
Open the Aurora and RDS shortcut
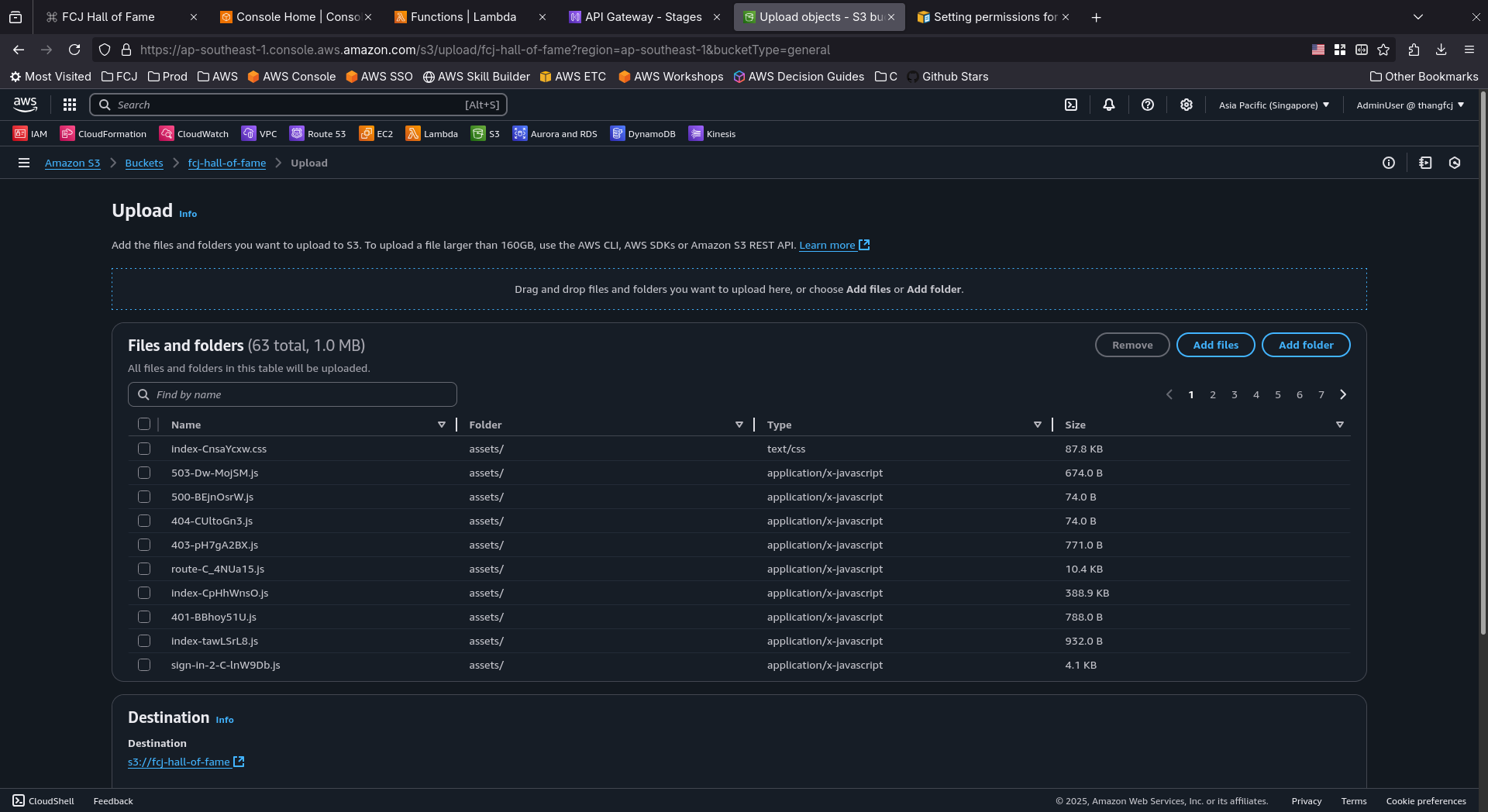point(555,133)
